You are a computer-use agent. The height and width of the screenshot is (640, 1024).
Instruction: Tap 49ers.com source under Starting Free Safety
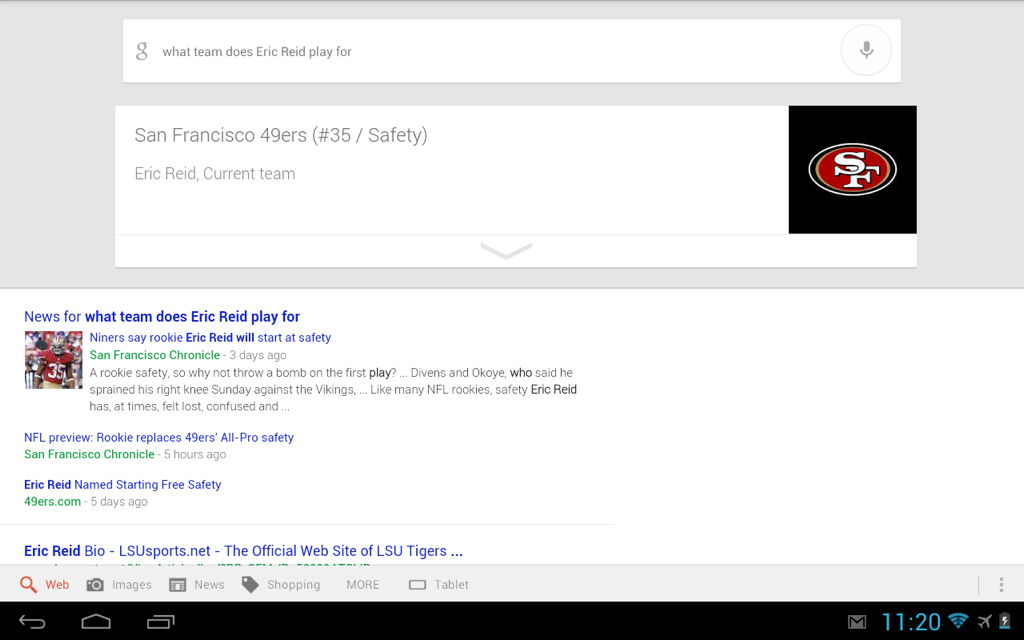click(52, 502)
